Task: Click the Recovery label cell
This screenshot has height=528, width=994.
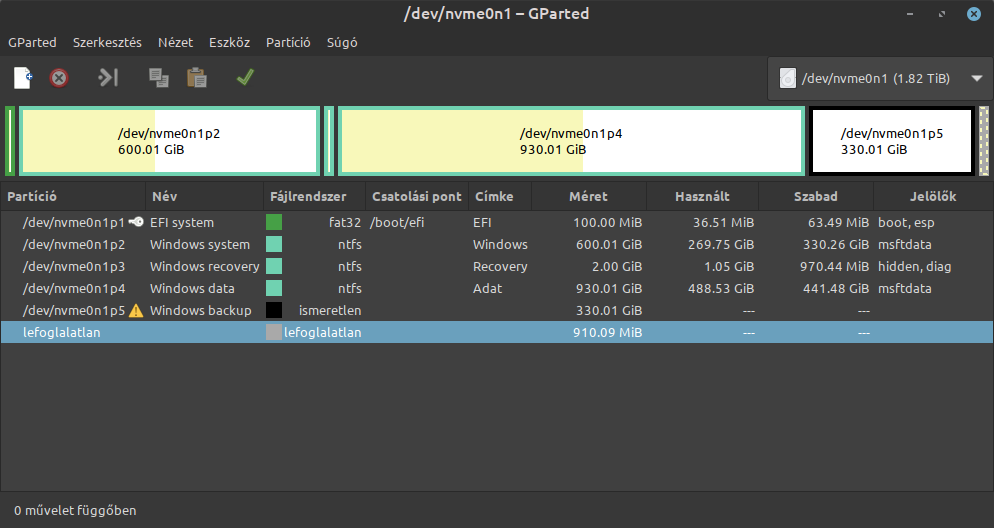Action: tap(500, 267)
